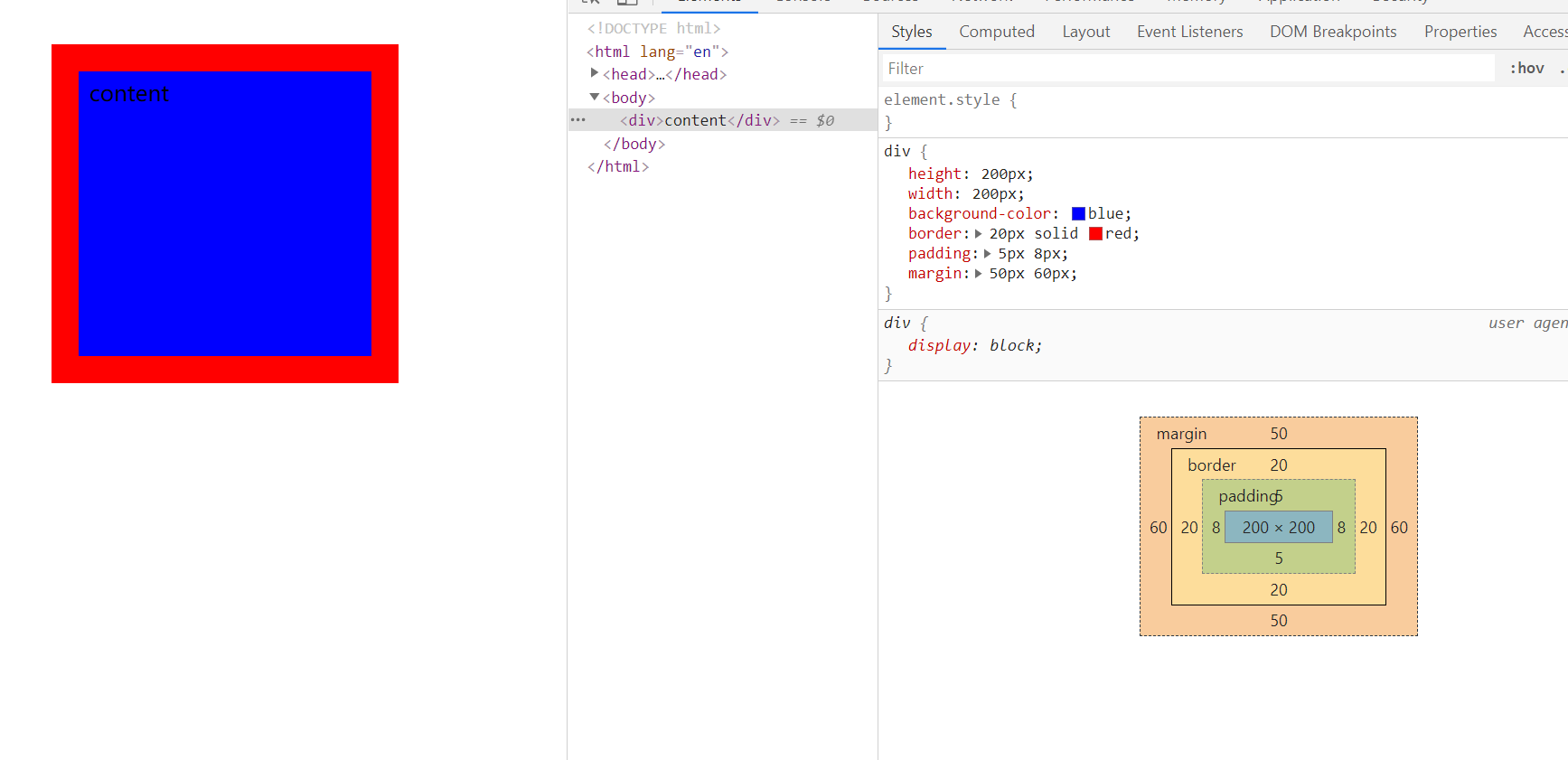The image size is (1568, 760).
Task: Open the ellipsis actions for selected div node
Action: [578, 120]
